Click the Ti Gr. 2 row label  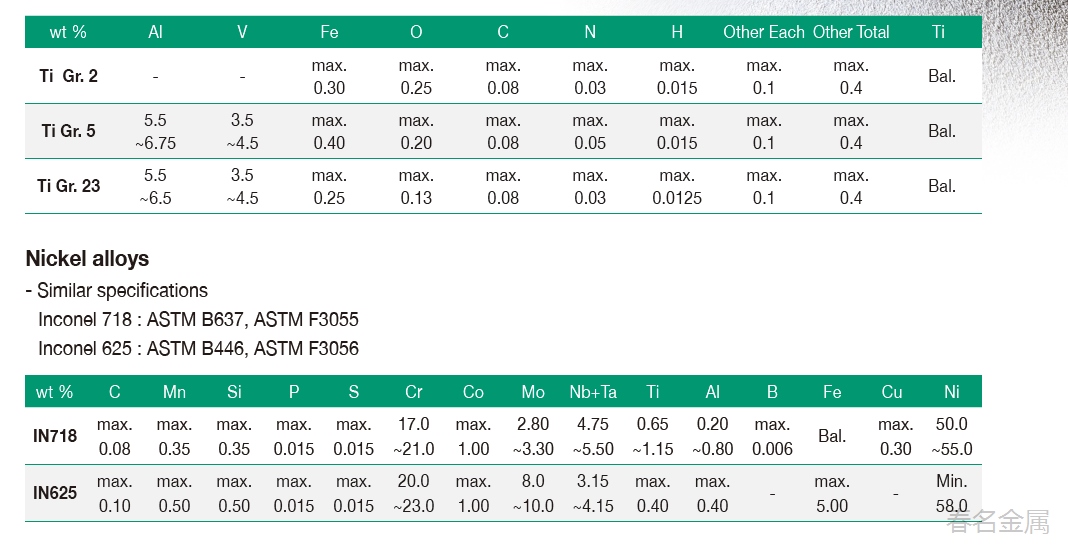(69, 76)
